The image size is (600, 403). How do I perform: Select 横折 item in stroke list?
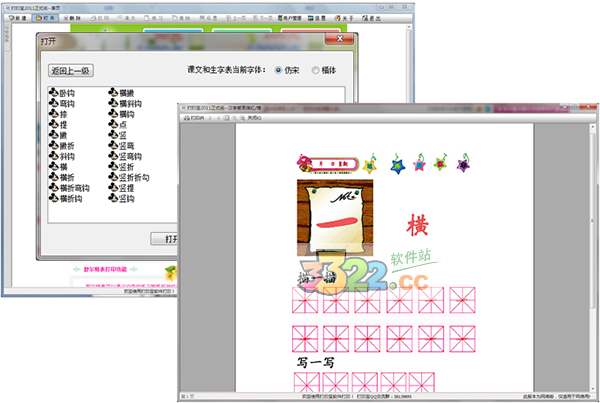[62, 178]
